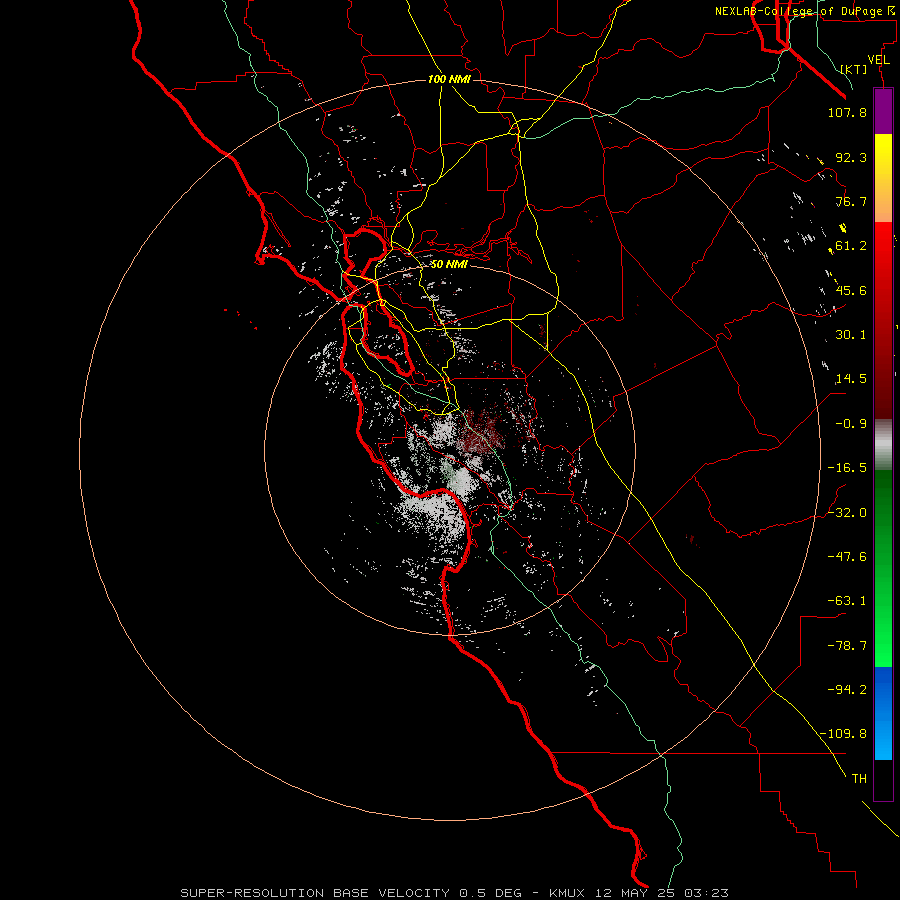Select the -63.1 legend value
Image resolution: width=900 pixels, height=900 pixels.
tap(847, 601)
